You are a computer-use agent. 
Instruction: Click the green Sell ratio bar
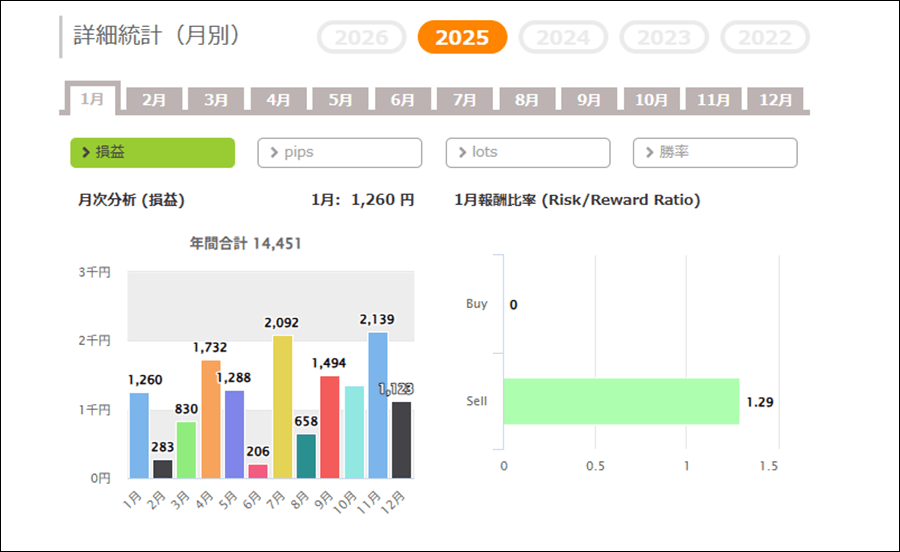(620, 401)
